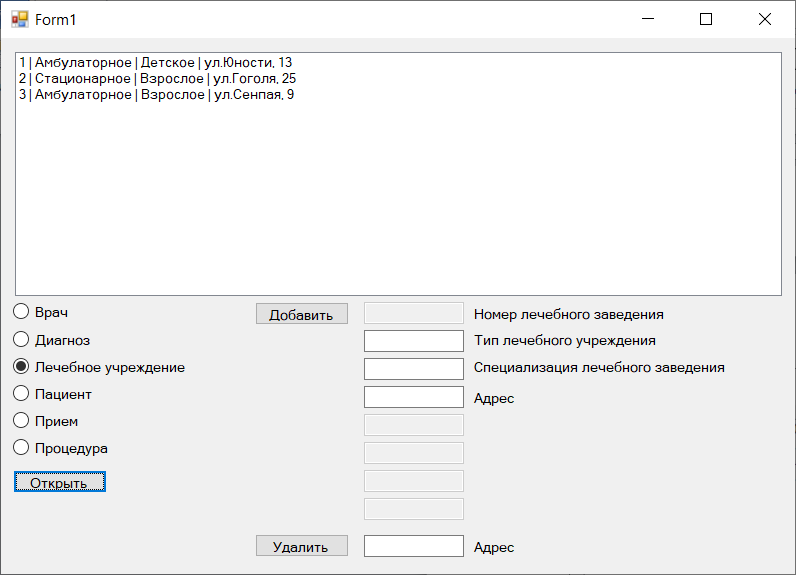The height and width of the screenshot is (575, 796).
Task: Click the Номер лечебного заведения label
Action: coord(569,315)
